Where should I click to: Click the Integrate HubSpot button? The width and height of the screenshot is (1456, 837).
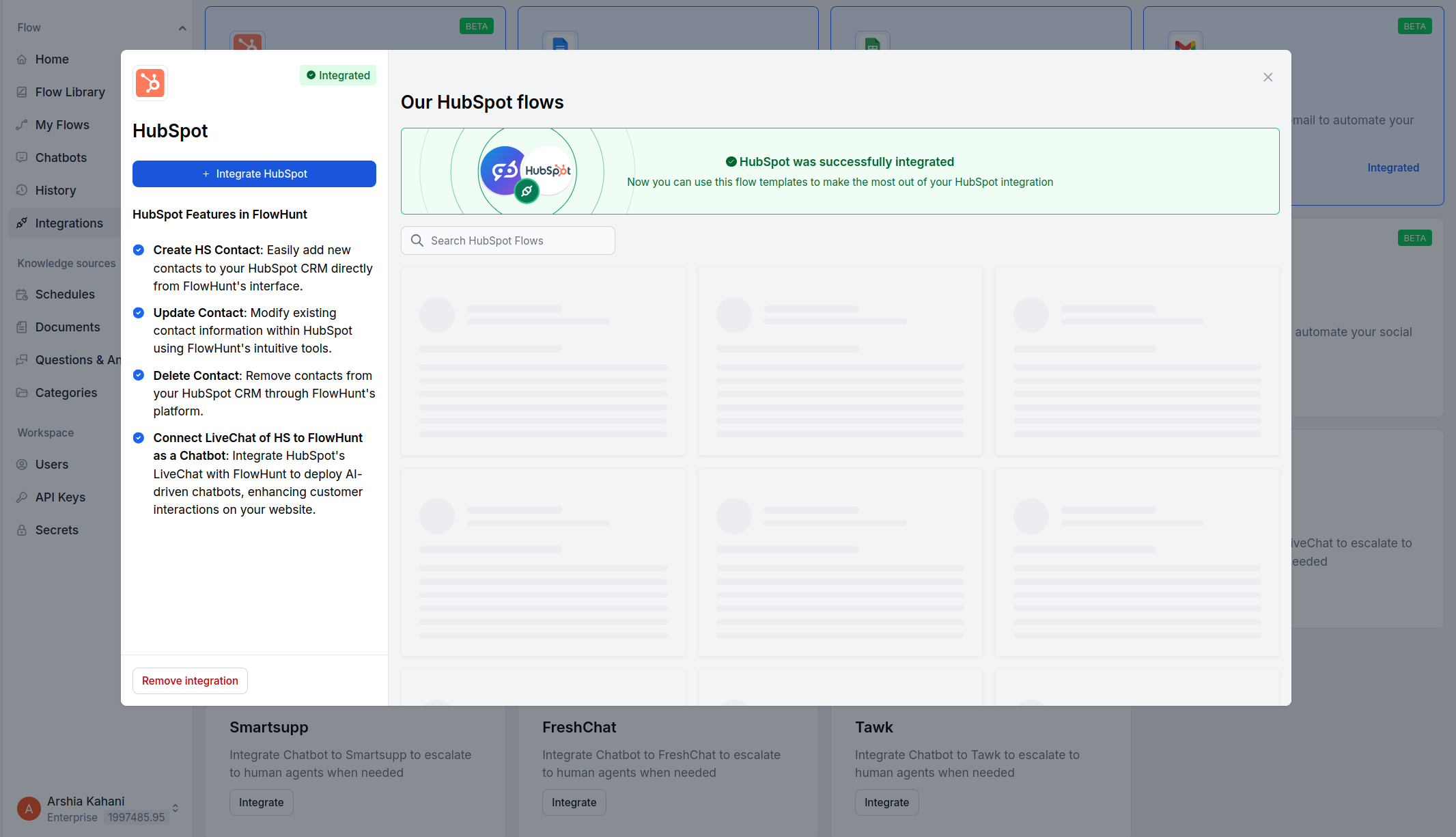coord(253,174)
